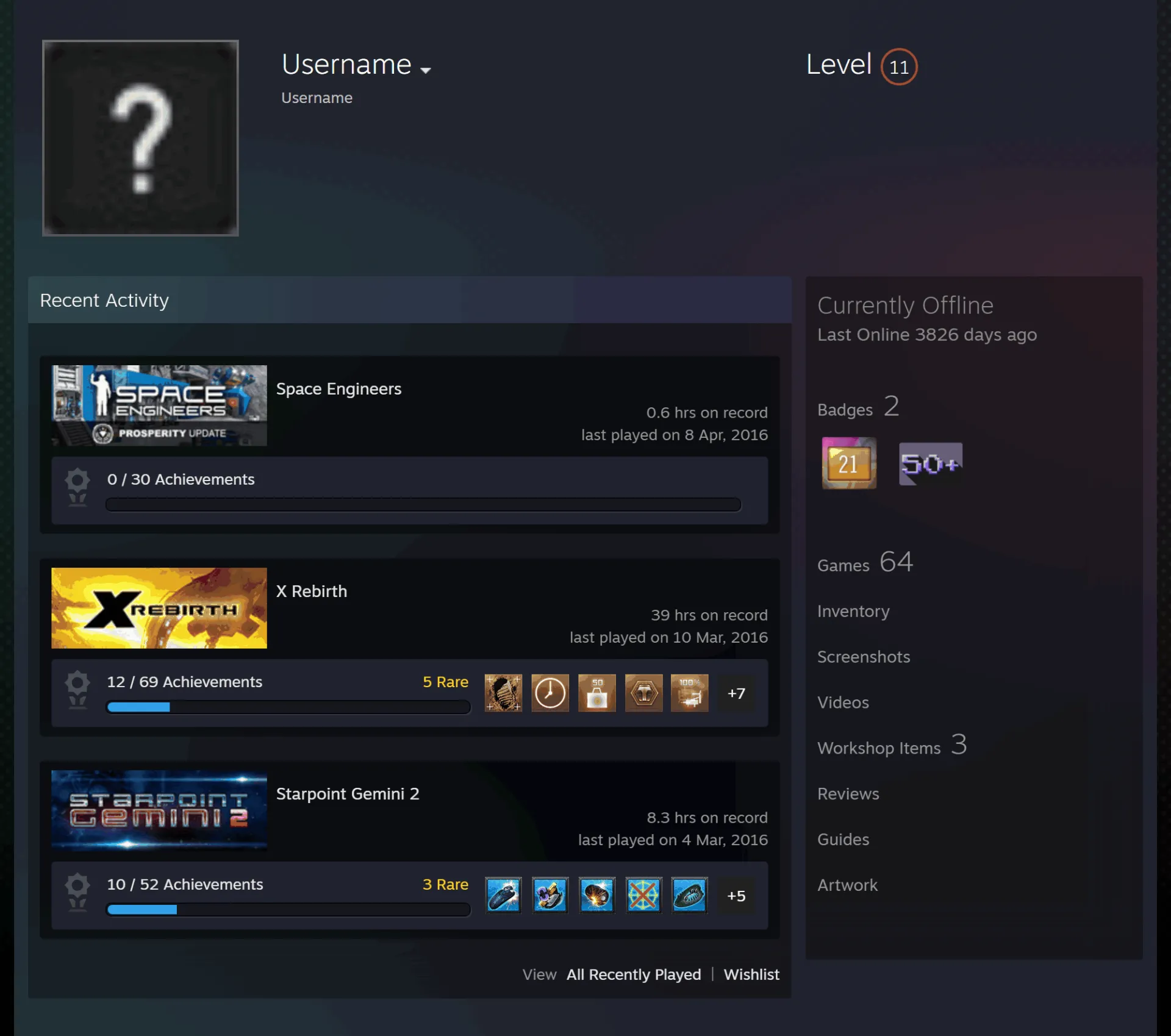Click the Starpoint Gemini 2 title link
The height and width of the screenshot is (1036, 1171).
(x=348, y=794)
